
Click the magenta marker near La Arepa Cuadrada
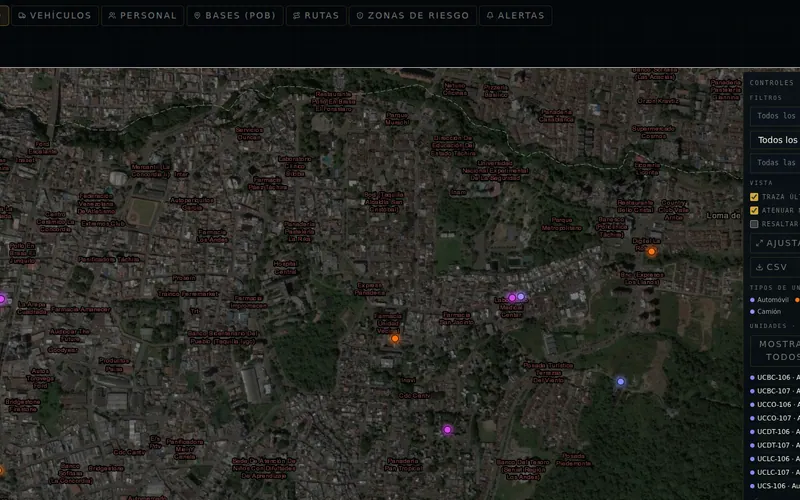(2, 299)
